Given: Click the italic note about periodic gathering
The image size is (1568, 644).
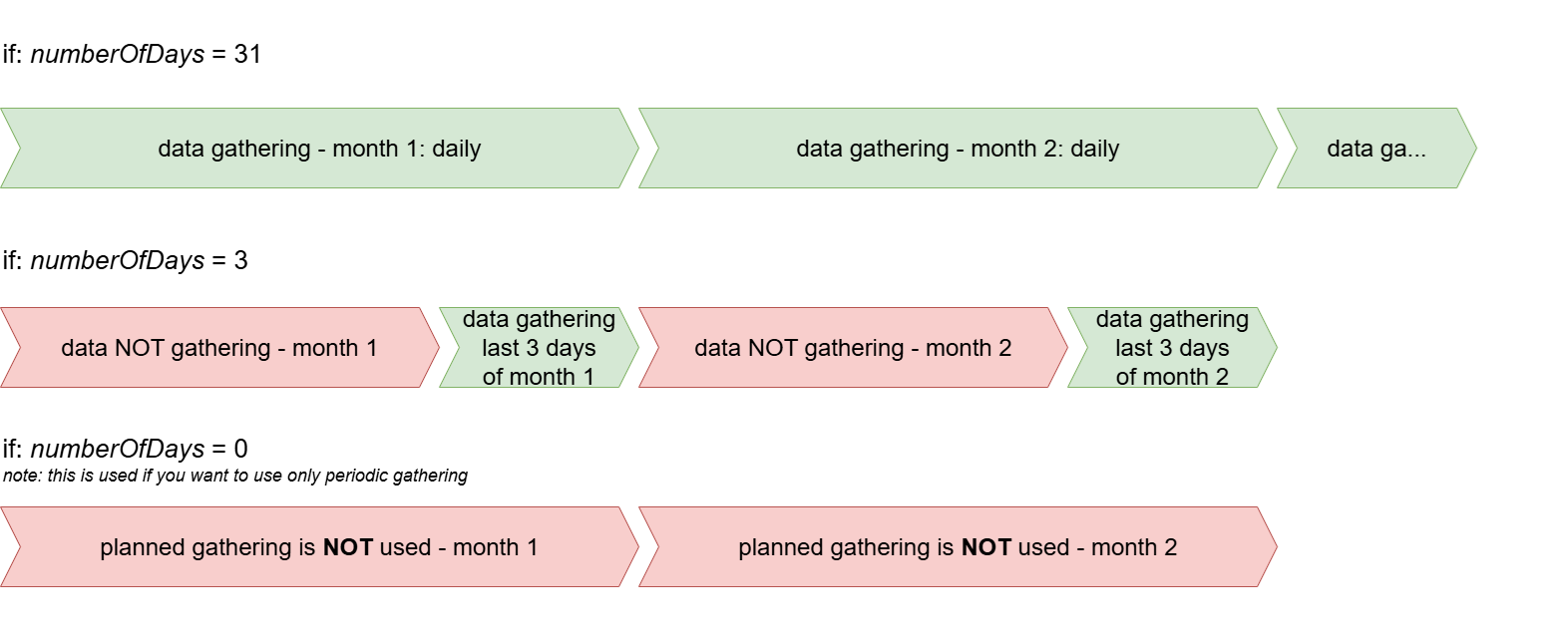Looking at the screenshot, I should (235, 476).
